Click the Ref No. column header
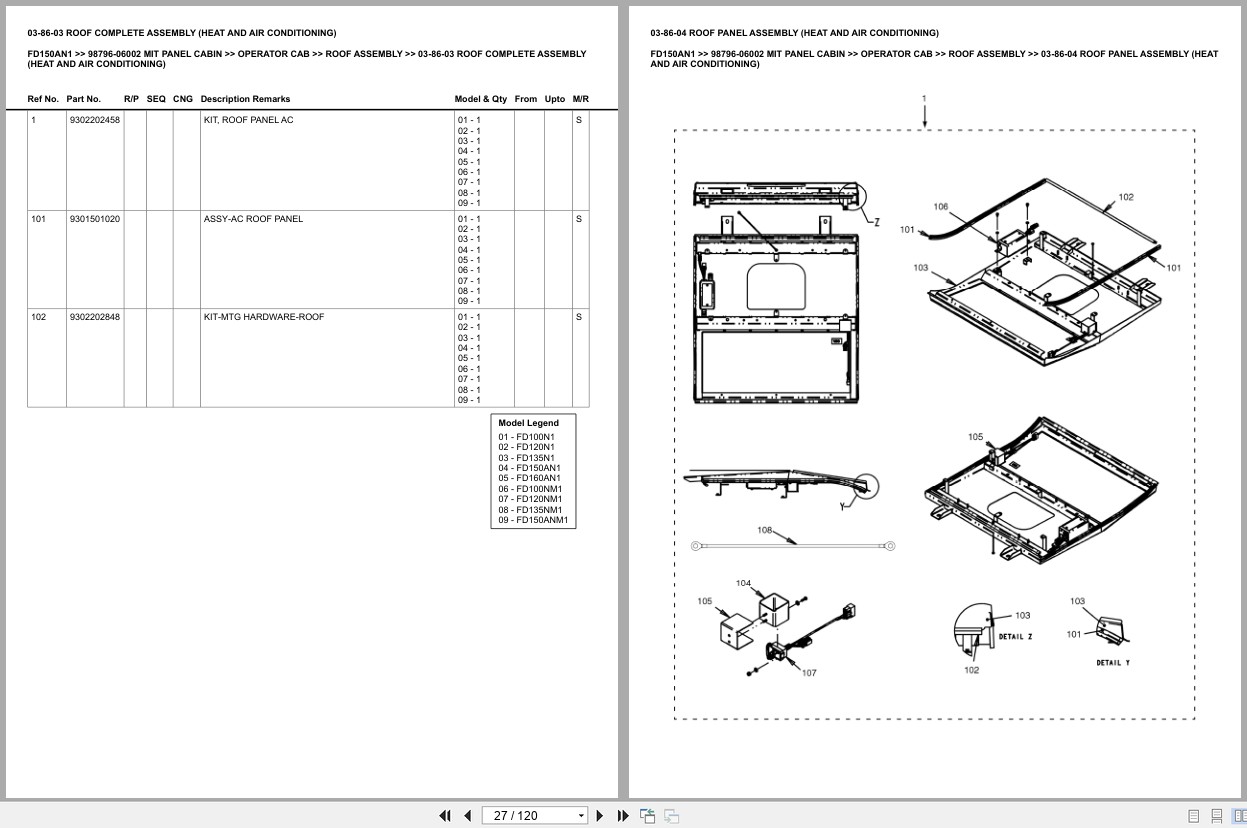 [x=43, y=99]
